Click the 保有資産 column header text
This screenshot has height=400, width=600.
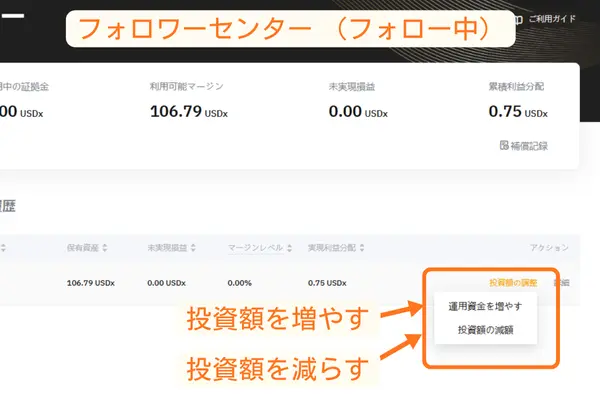[x=82, y=248]
